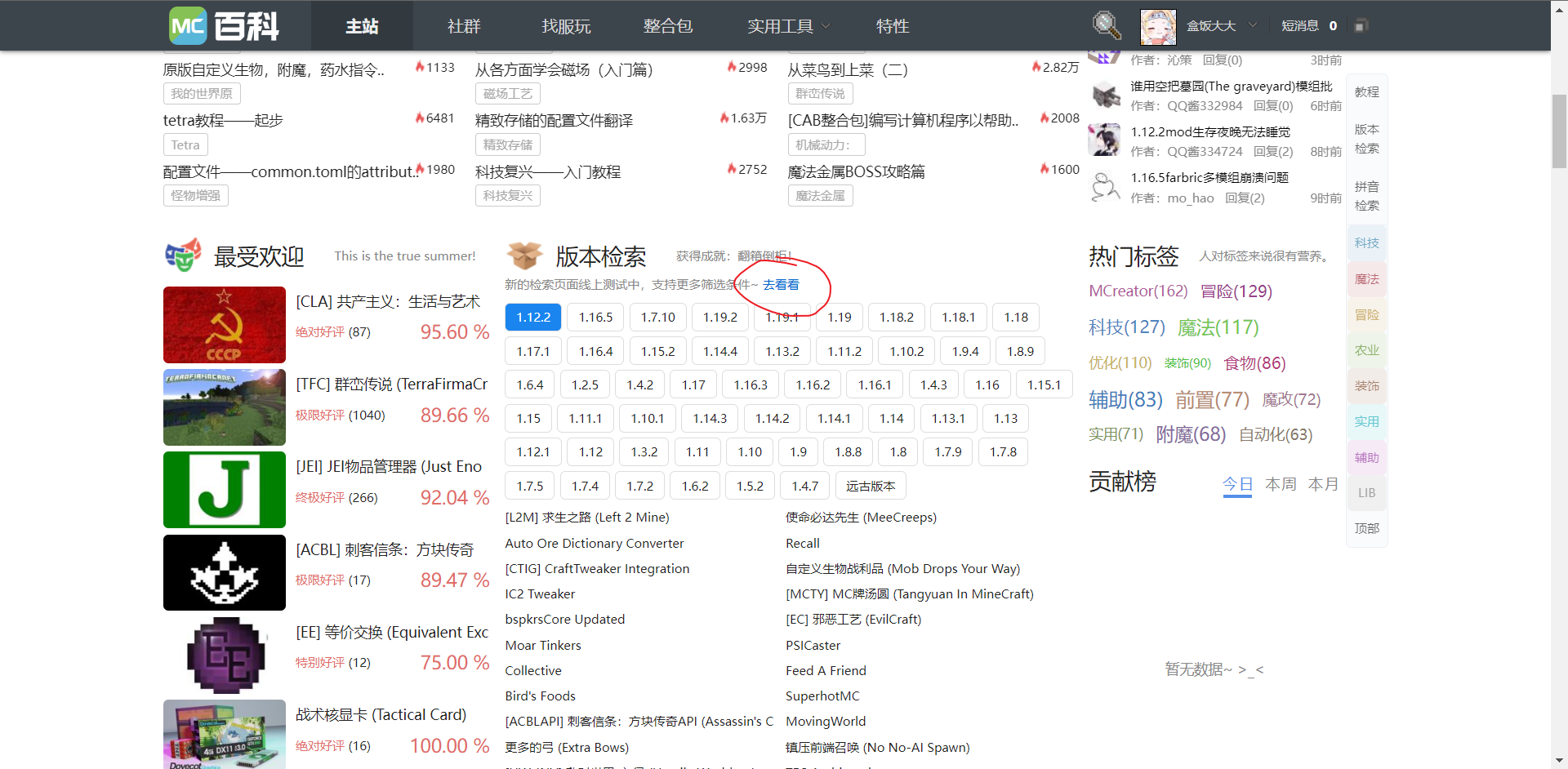Open the 整合包 navigation menu item
This screenshot has height=769, width=1568.
(667, 26)
